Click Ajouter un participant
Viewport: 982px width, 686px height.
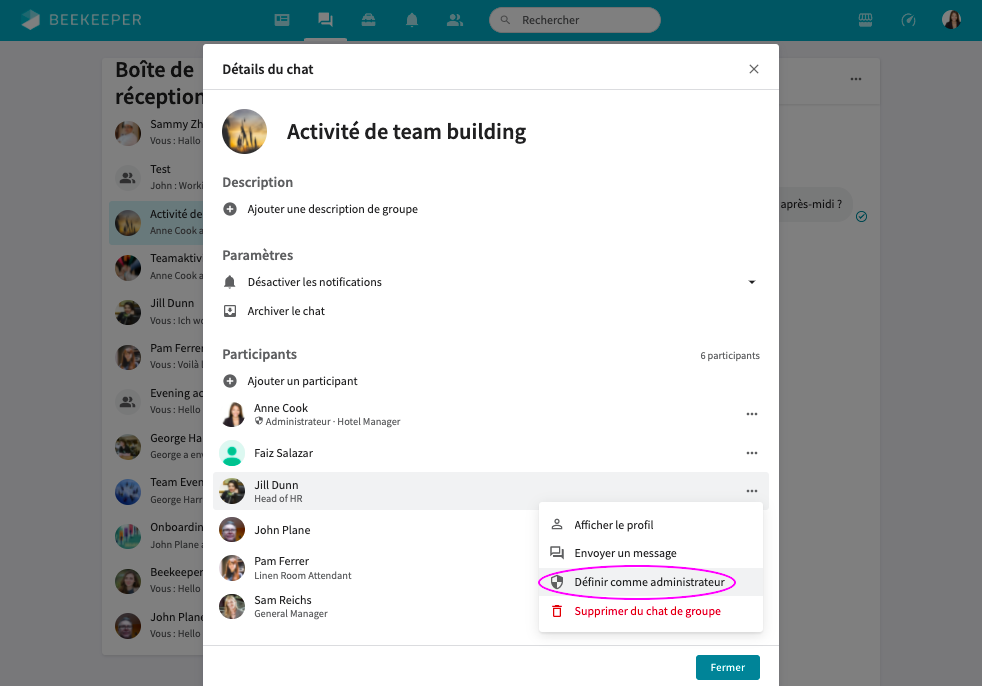pos(302,381)
